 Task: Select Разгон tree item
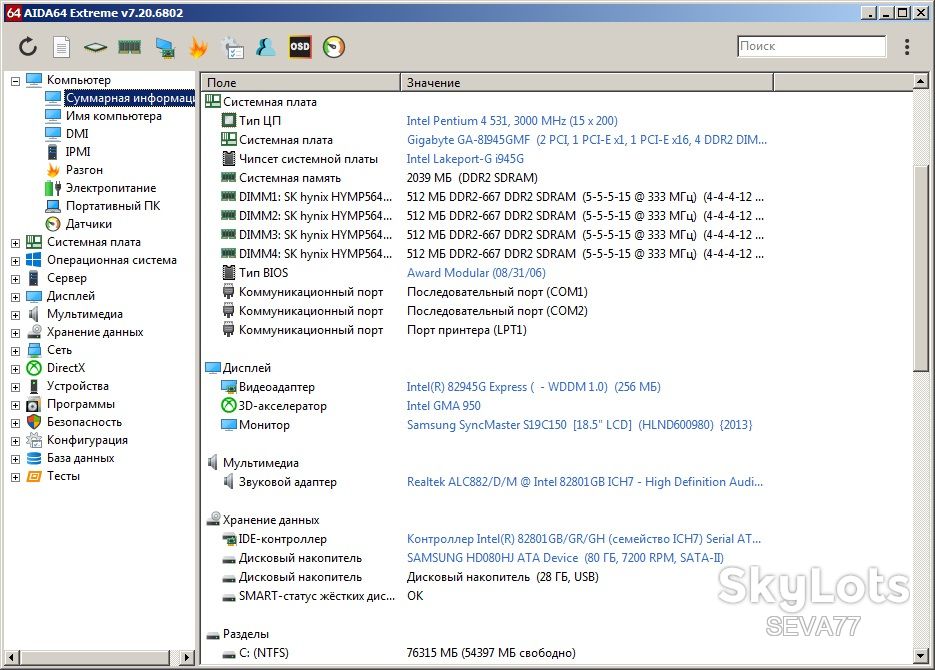click(x=84, y=170)
